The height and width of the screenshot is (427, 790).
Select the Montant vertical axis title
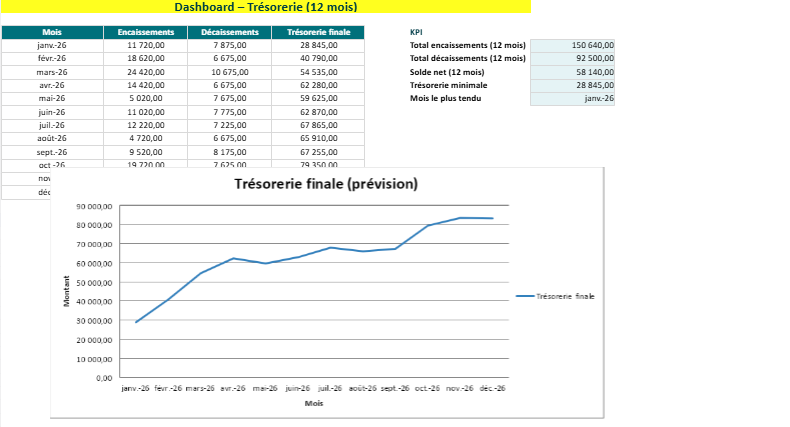pos(67,291)
